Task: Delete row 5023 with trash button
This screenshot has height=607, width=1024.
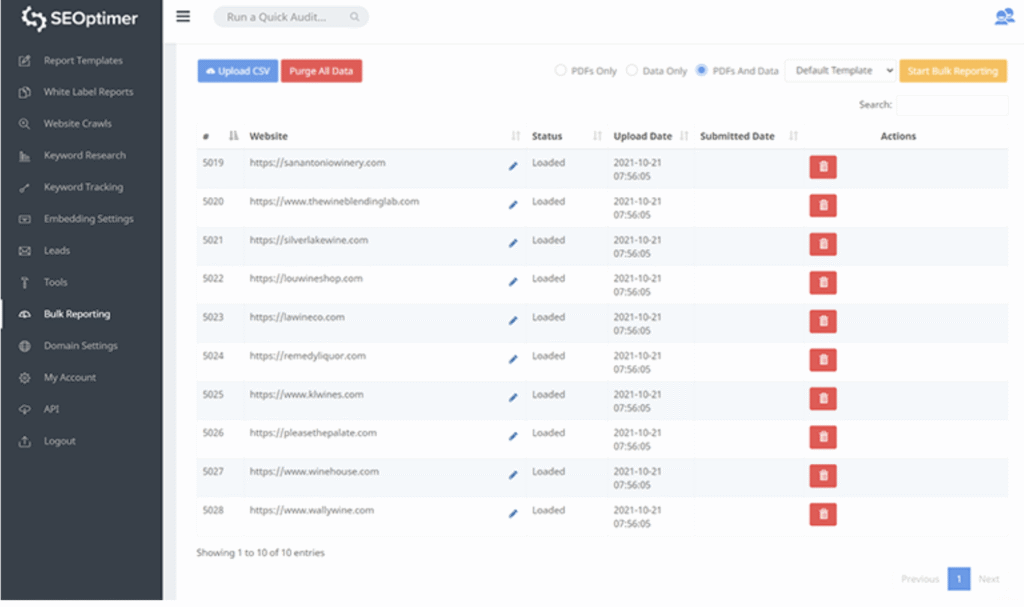Action: click(823, 321)
